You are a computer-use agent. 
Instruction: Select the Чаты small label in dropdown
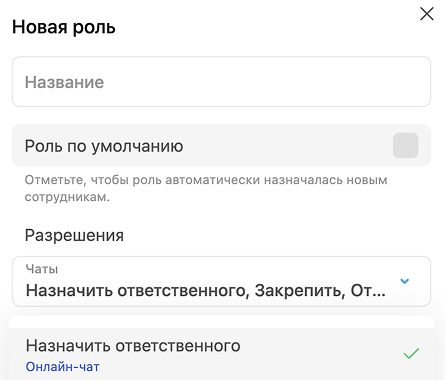(42, 269)
